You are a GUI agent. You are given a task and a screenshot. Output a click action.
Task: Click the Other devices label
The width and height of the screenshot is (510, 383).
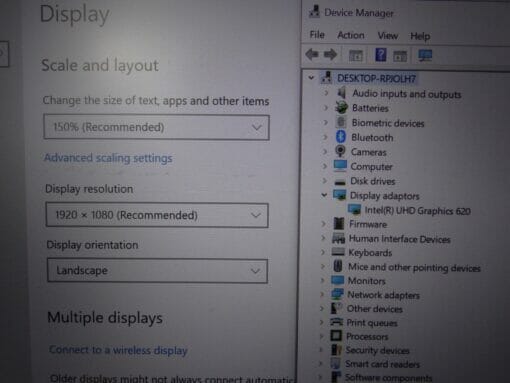tap(375, 309)
